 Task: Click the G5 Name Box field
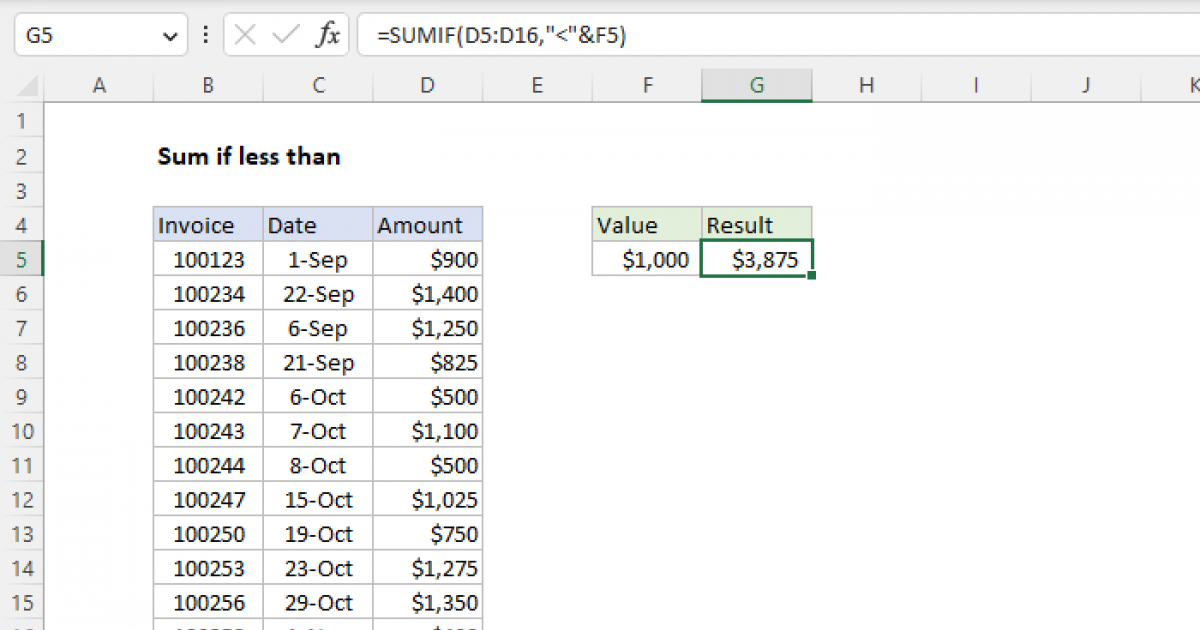pos(85,36)
